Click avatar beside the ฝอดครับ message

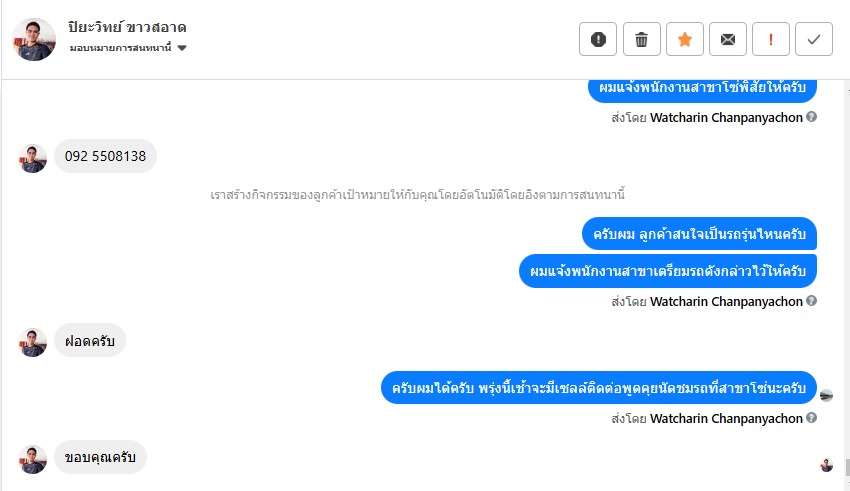point(33,342)
